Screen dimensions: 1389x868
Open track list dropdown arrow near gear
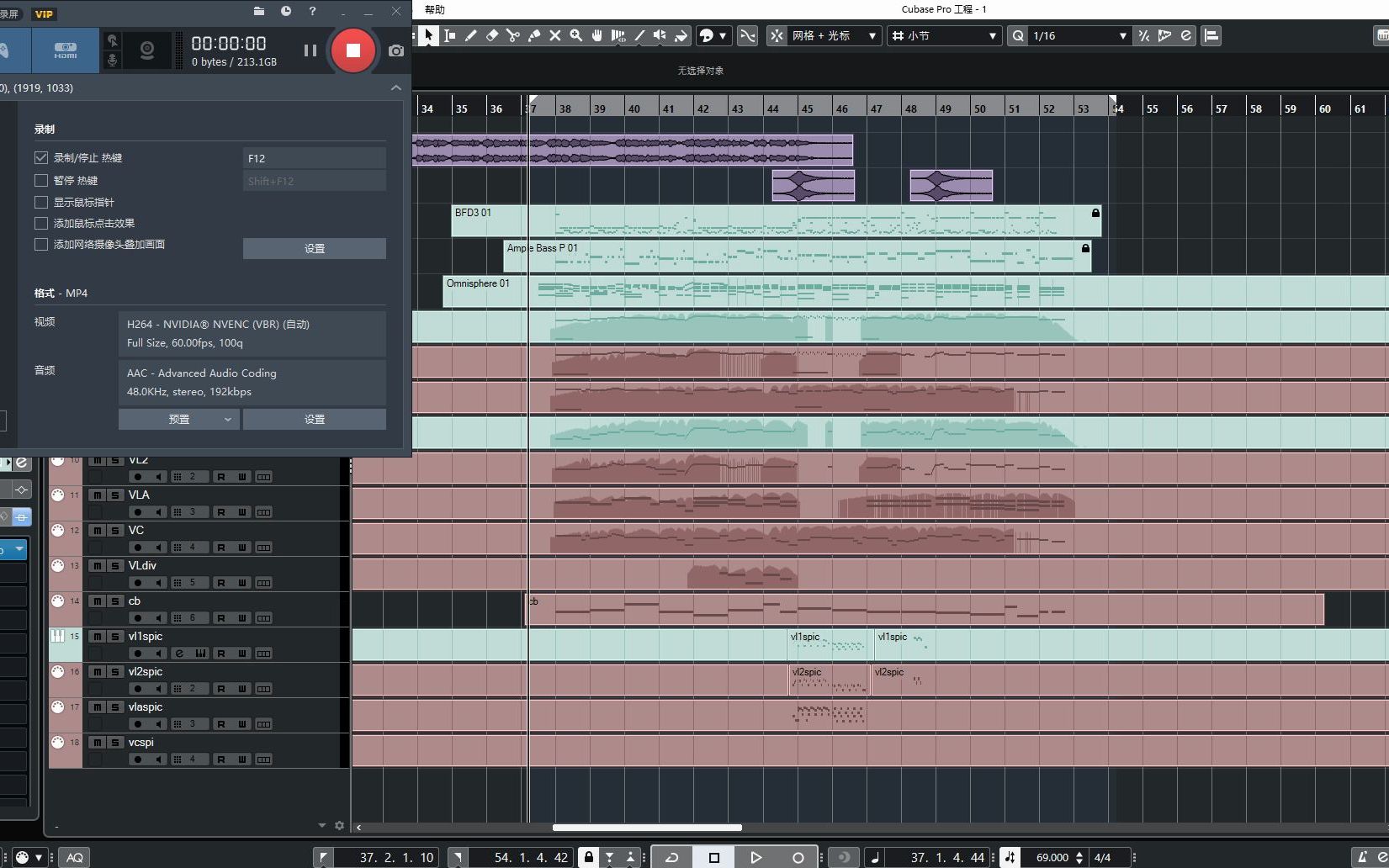coord(321,826)
